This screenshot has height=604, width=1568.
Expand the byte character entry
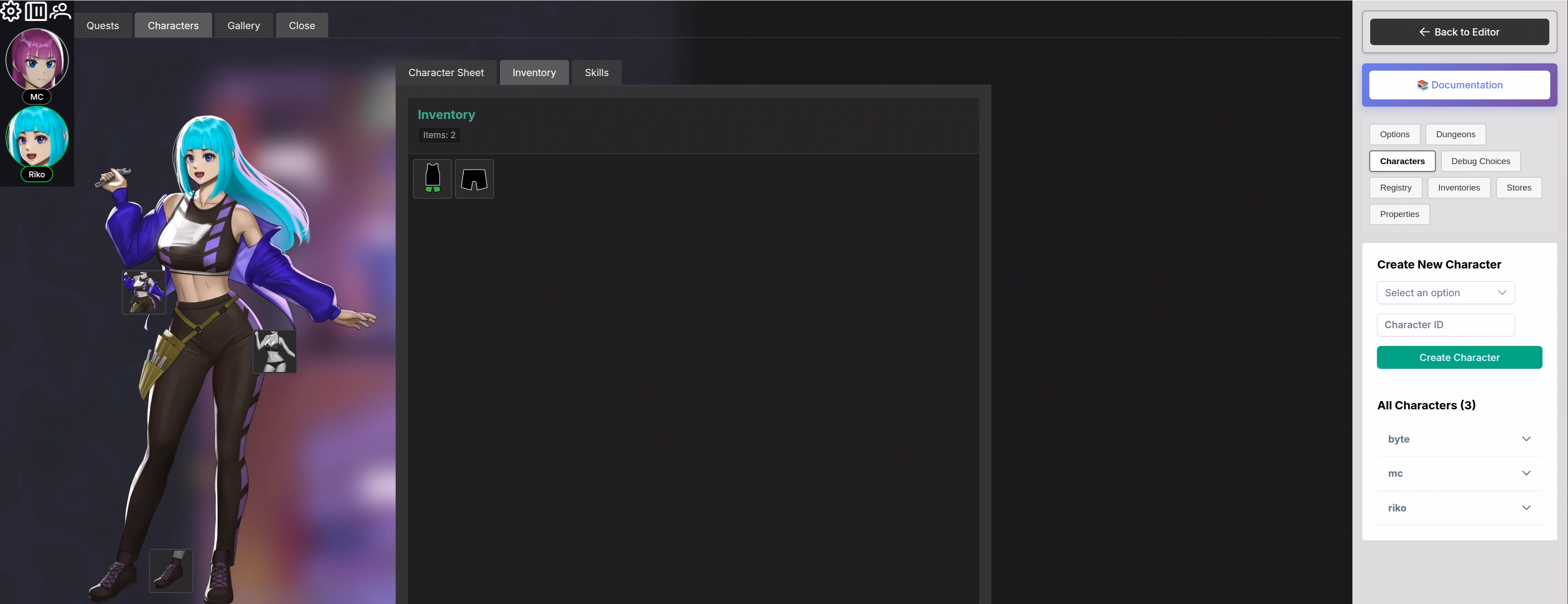point(1459,439)
